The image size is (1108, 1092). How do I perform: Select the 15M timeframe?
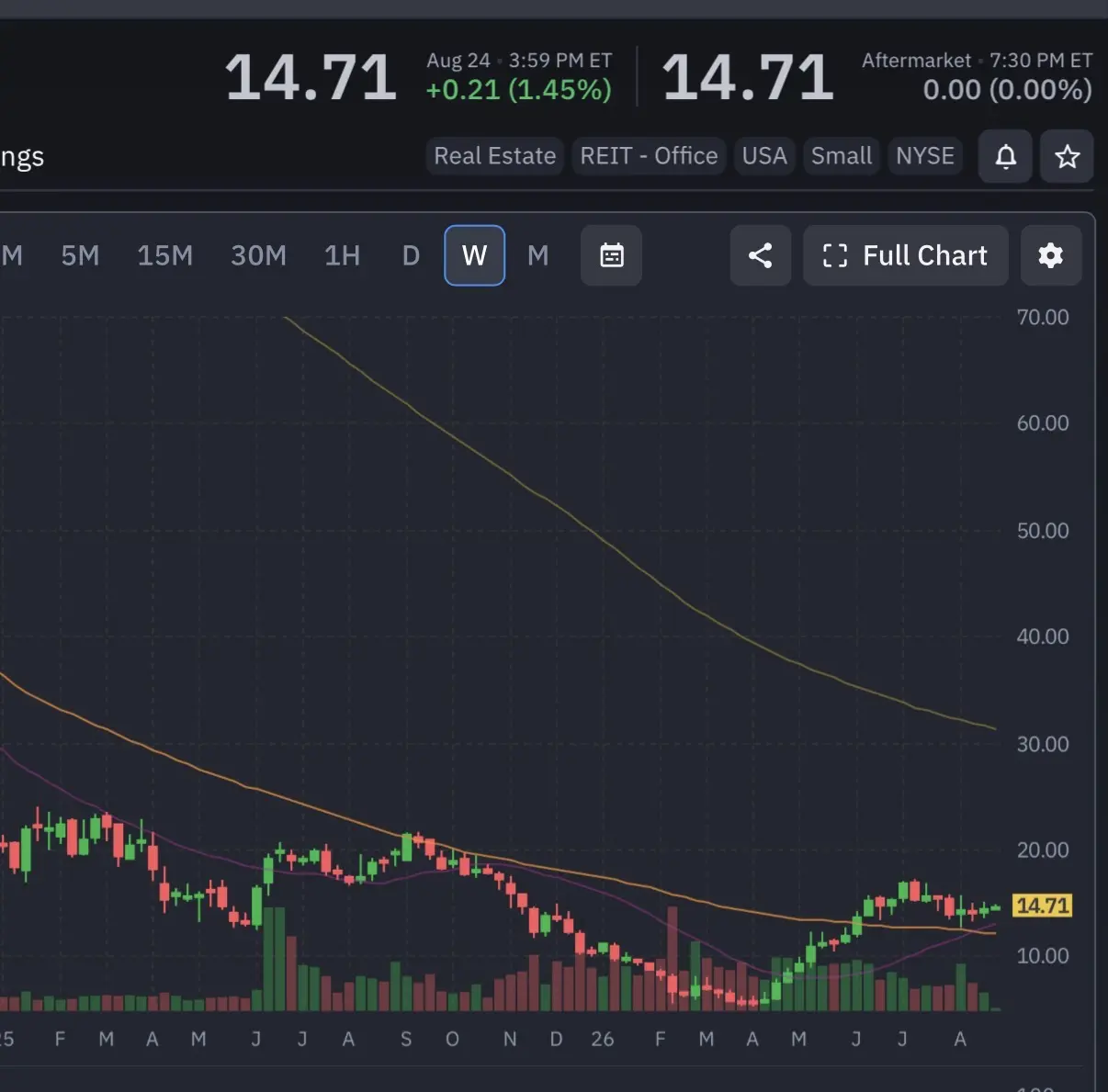(165, 255)
